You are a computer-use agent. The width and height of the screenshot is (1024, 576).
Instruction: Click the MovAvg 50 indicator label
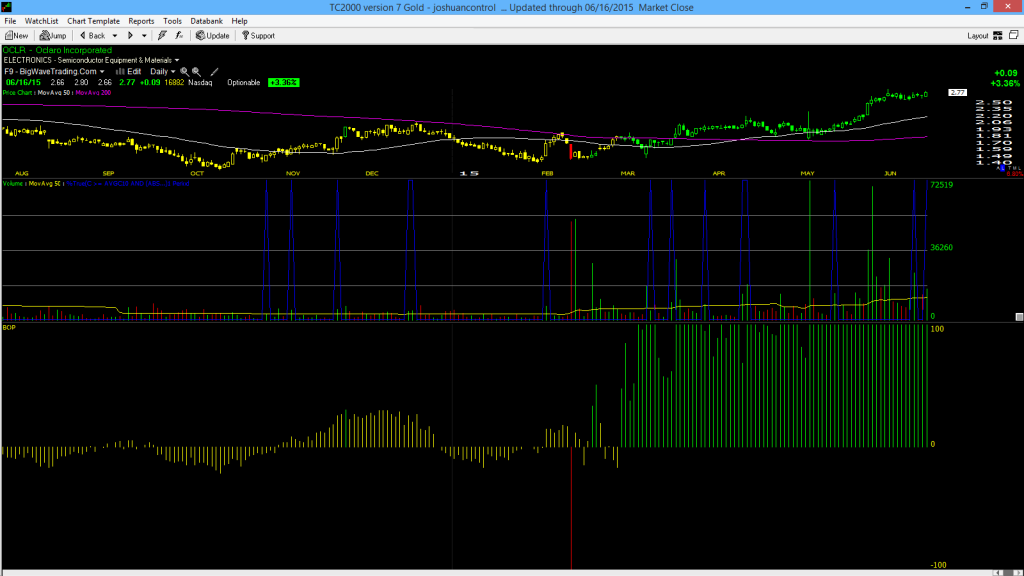tap(54, 93)
